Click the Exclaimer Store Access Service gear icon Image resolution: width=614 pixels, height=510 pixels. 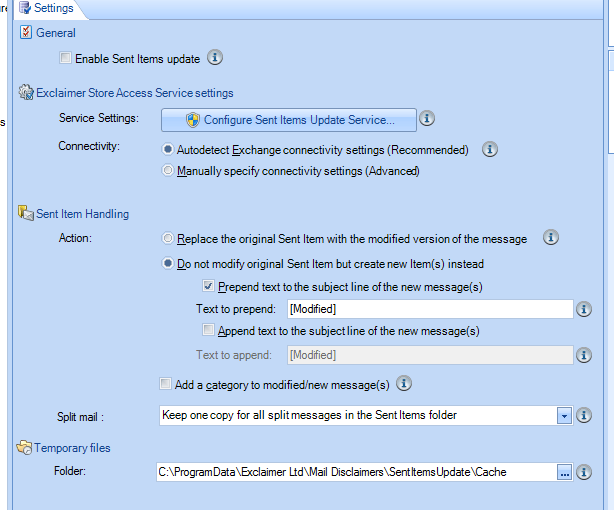tap(26, 92)
